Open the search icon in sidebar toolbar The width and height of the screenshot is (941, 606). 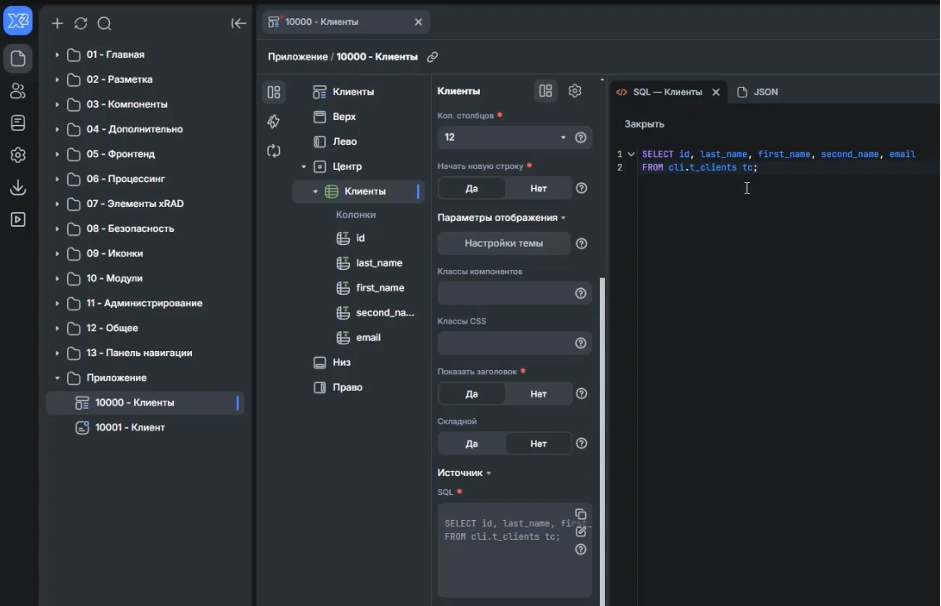(104, 23)
